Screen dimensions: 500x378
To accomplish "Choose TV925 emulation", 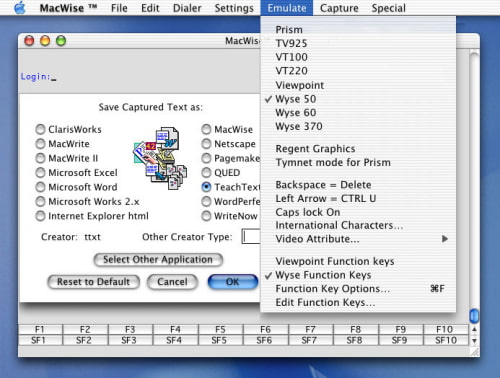I will pos(358,43).
